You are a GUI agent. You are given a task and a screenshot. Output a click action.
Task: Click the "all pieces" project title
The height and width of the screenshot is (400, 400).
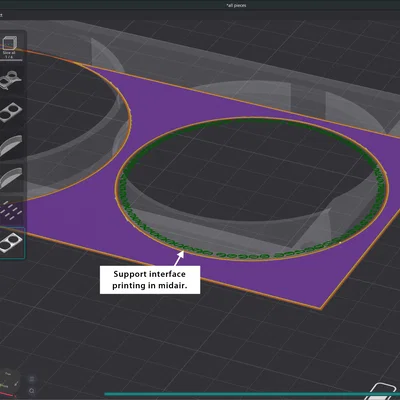[x=236, y=5]
